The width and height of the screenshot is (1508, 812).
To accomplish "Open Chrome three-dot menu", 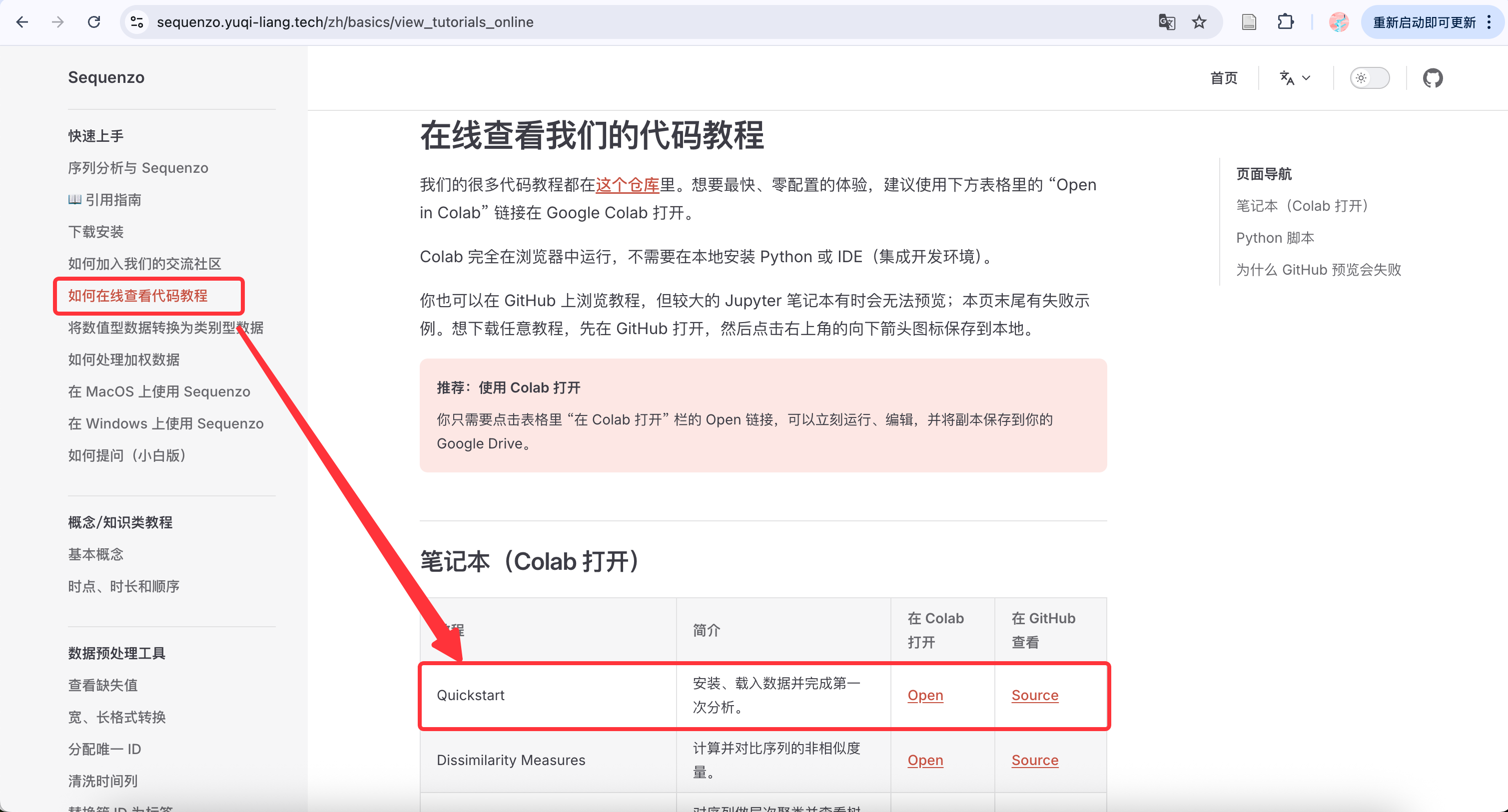I will pyautogui.click(x=1490, y=22).
